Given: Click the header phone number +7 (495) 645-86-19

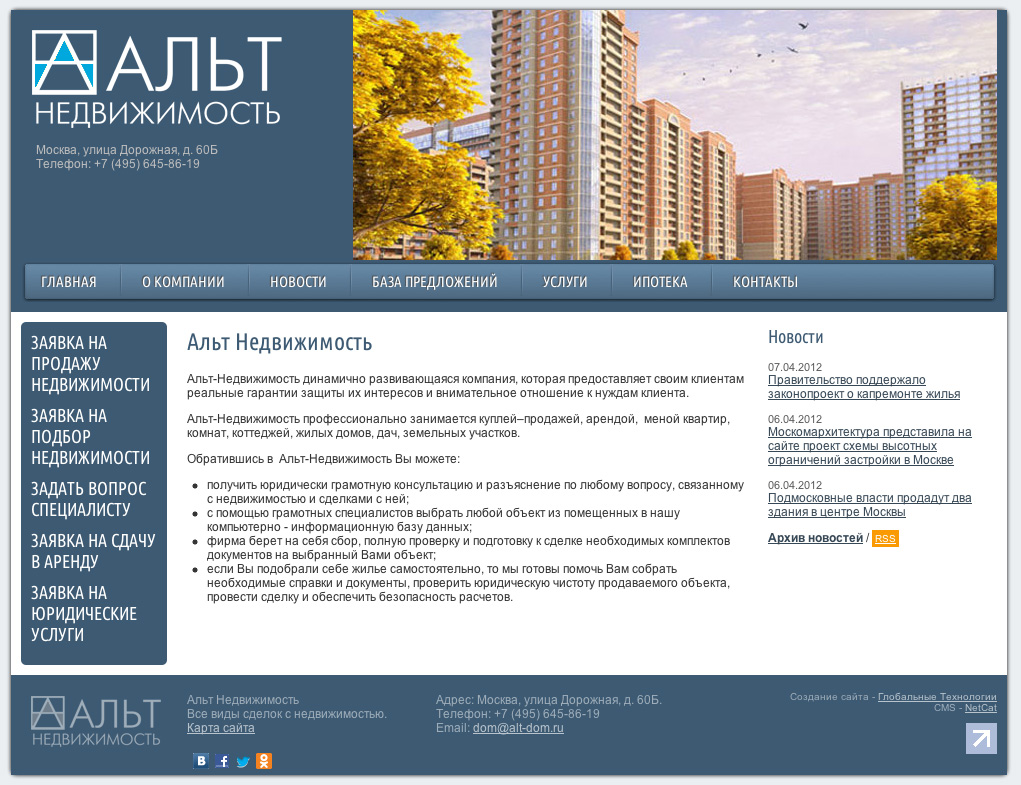Looking at the screenshot, I should pos(147,164).
